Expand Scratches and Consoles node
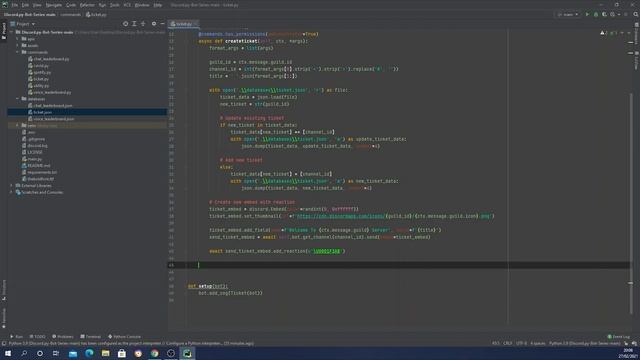Image resolution: width=640 pixels, height=360 pixels. [11, 192]
